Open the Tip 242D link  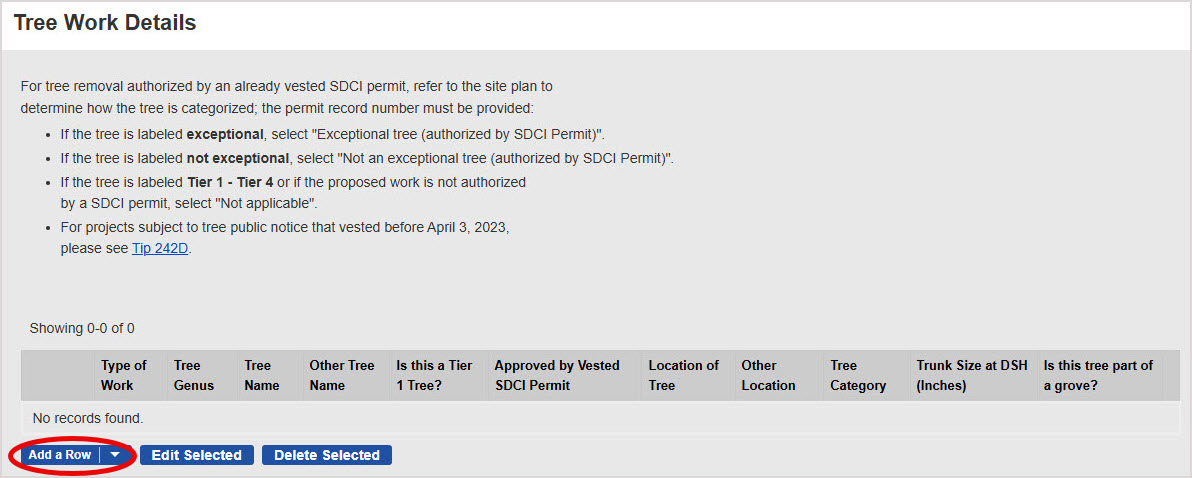[160, 248]
